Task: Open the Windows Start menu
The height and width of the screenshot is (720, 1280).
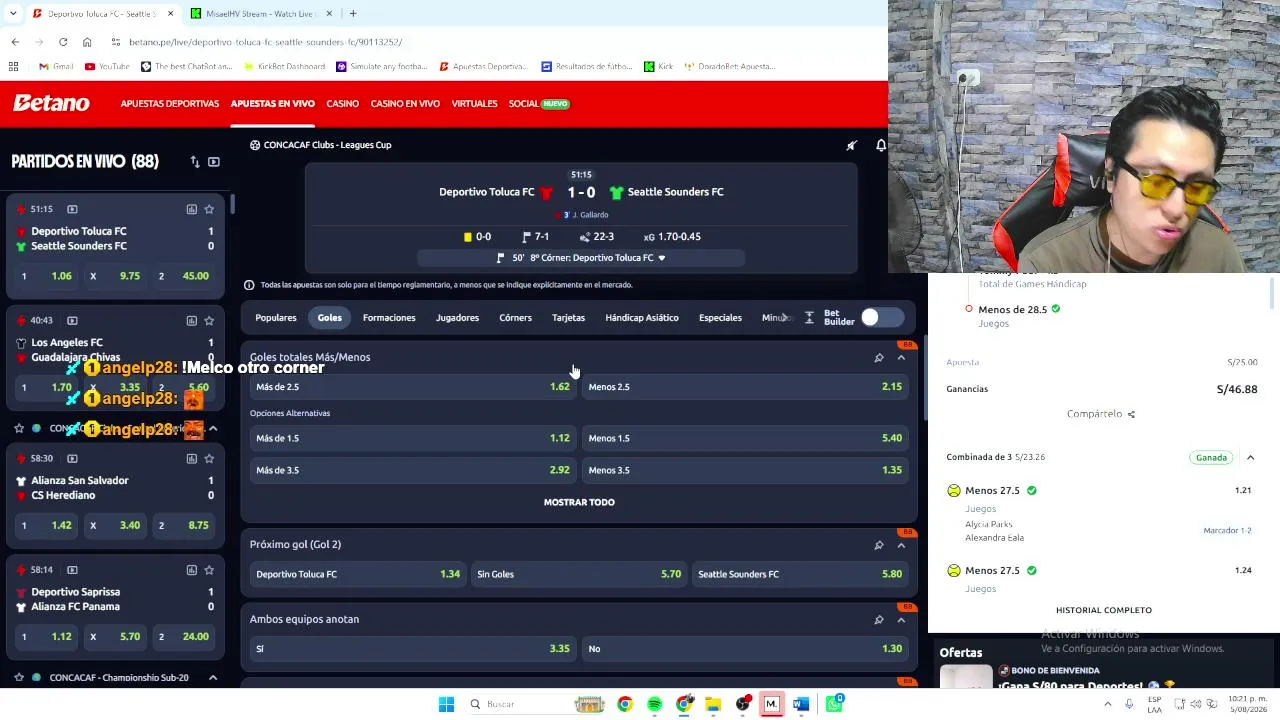Action: click(x=447, y=704)
